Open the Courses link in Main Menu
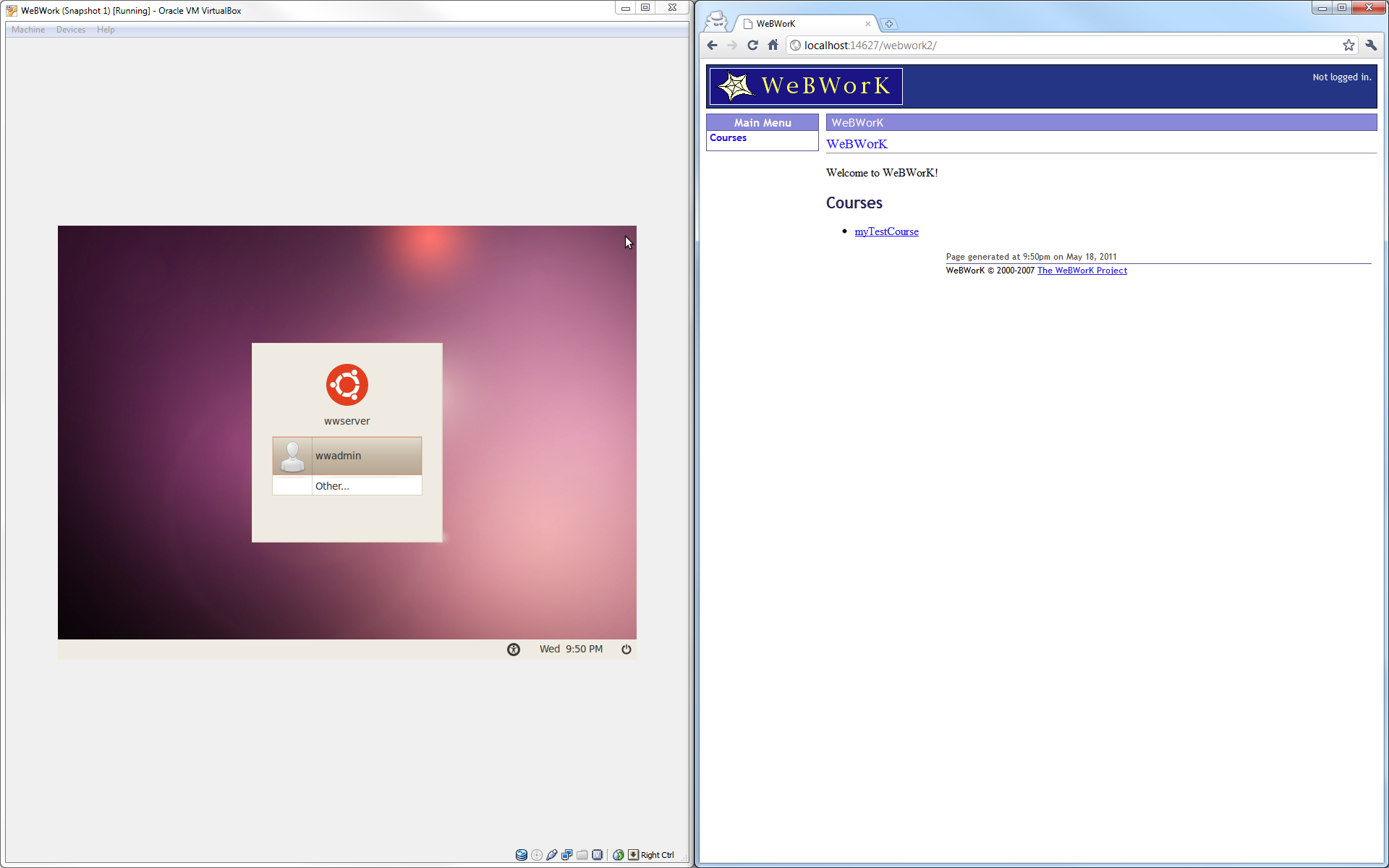This screenshot has width=1389, height=868. [x=728, y=138]
